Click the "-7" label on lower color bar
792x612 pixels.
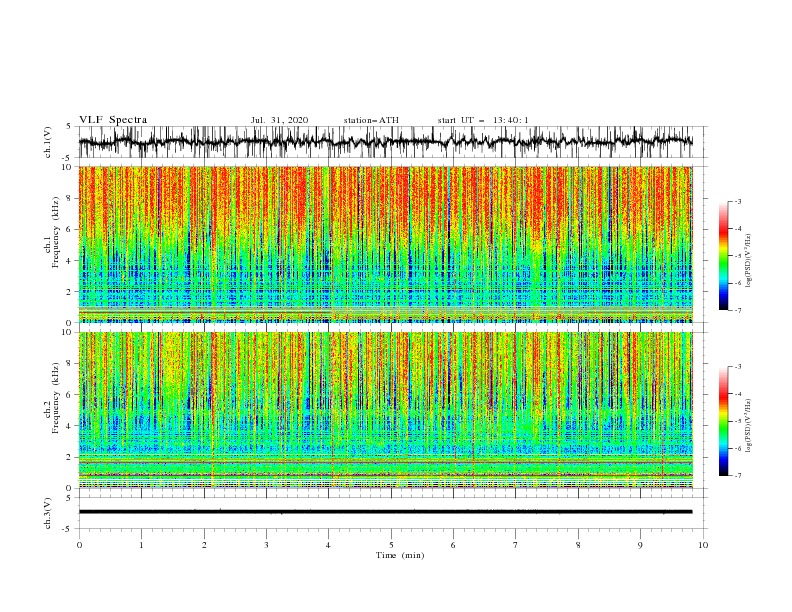tap(738, 476)
